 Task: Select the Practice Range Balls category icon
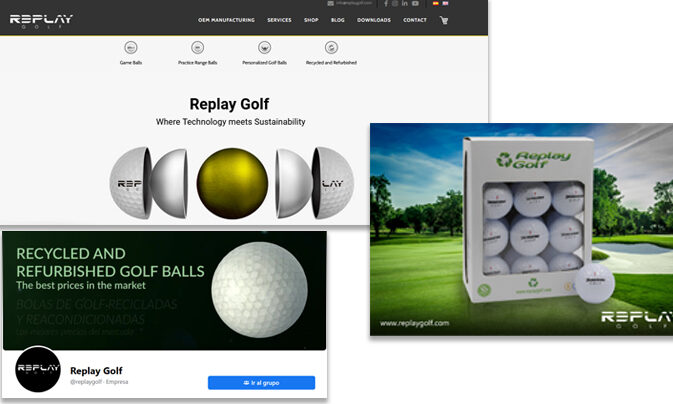point(197,47)
